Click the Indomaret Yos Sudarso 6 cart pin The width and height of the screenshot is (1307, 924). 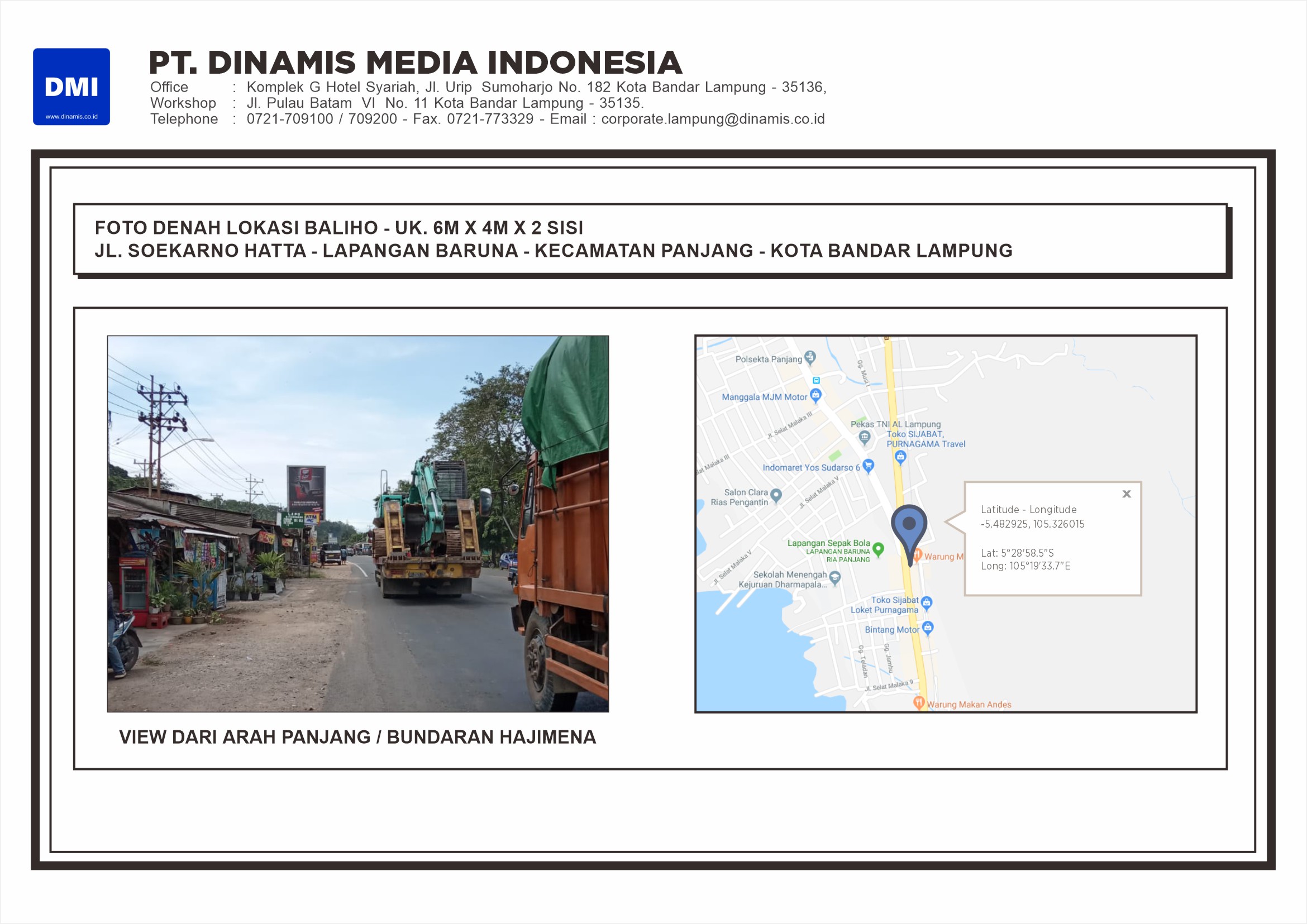pos(868,466)
